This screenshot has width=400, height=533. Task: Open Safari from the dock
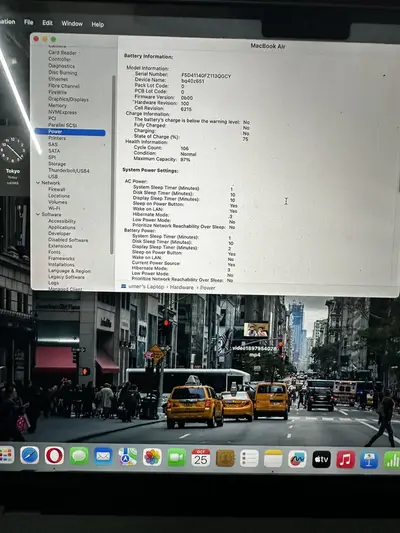[x=30, y=455]
